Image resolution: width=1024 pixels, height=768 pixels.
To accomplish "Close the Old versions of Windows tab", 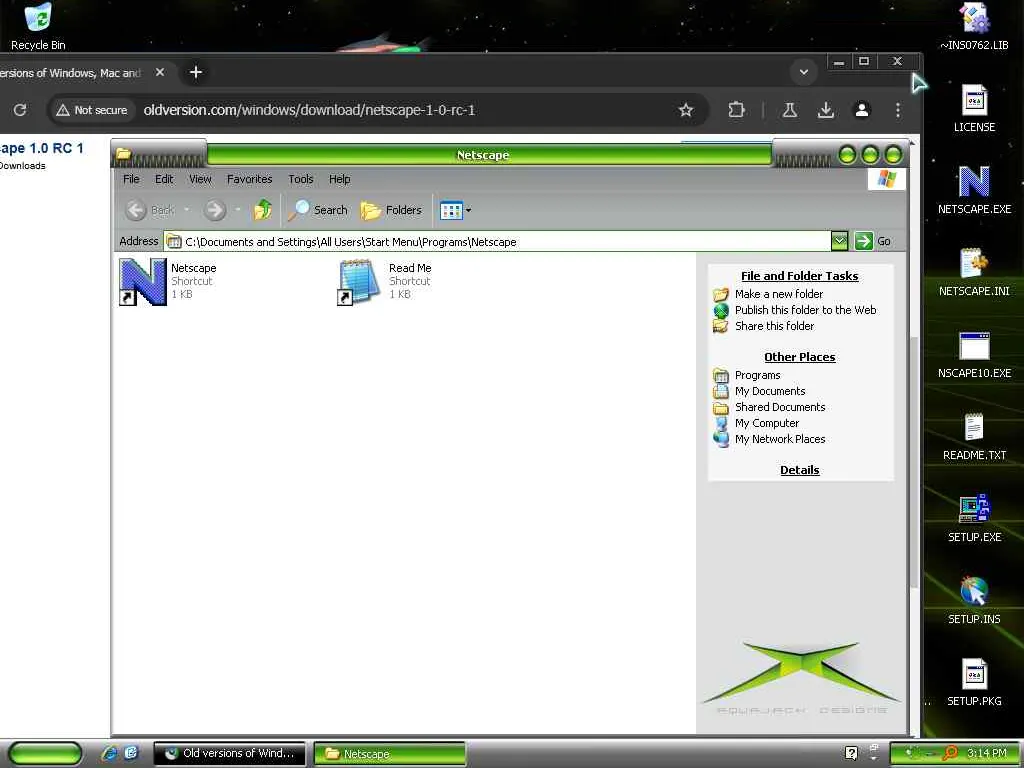I will click(x=159, y=72).
